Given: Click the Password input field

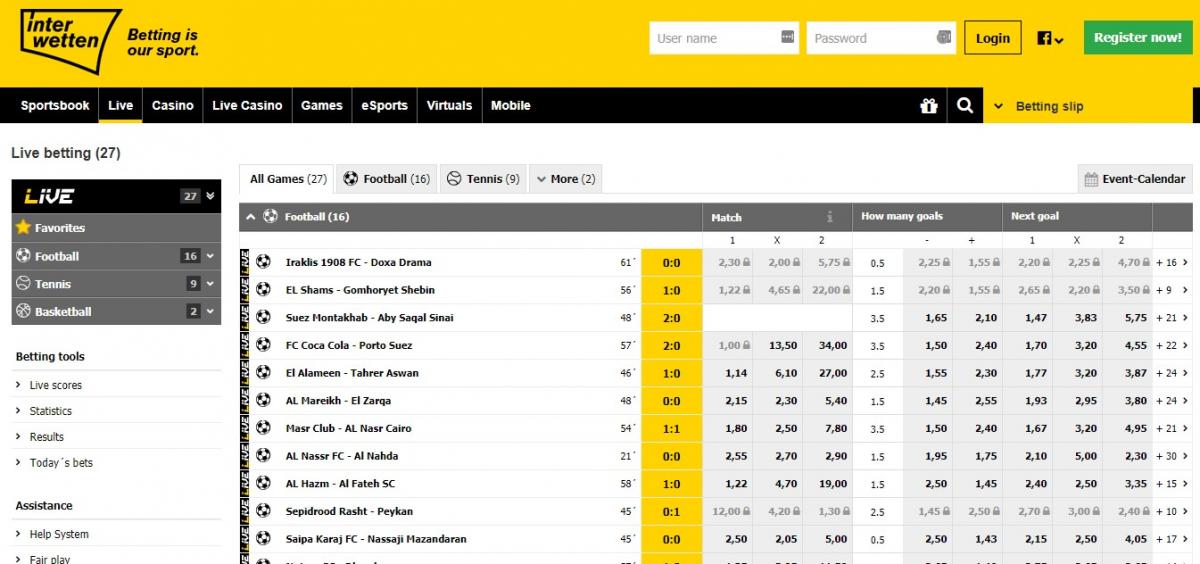Looking at the screenshot, I should pyautogui.click(x=881, y=38).
